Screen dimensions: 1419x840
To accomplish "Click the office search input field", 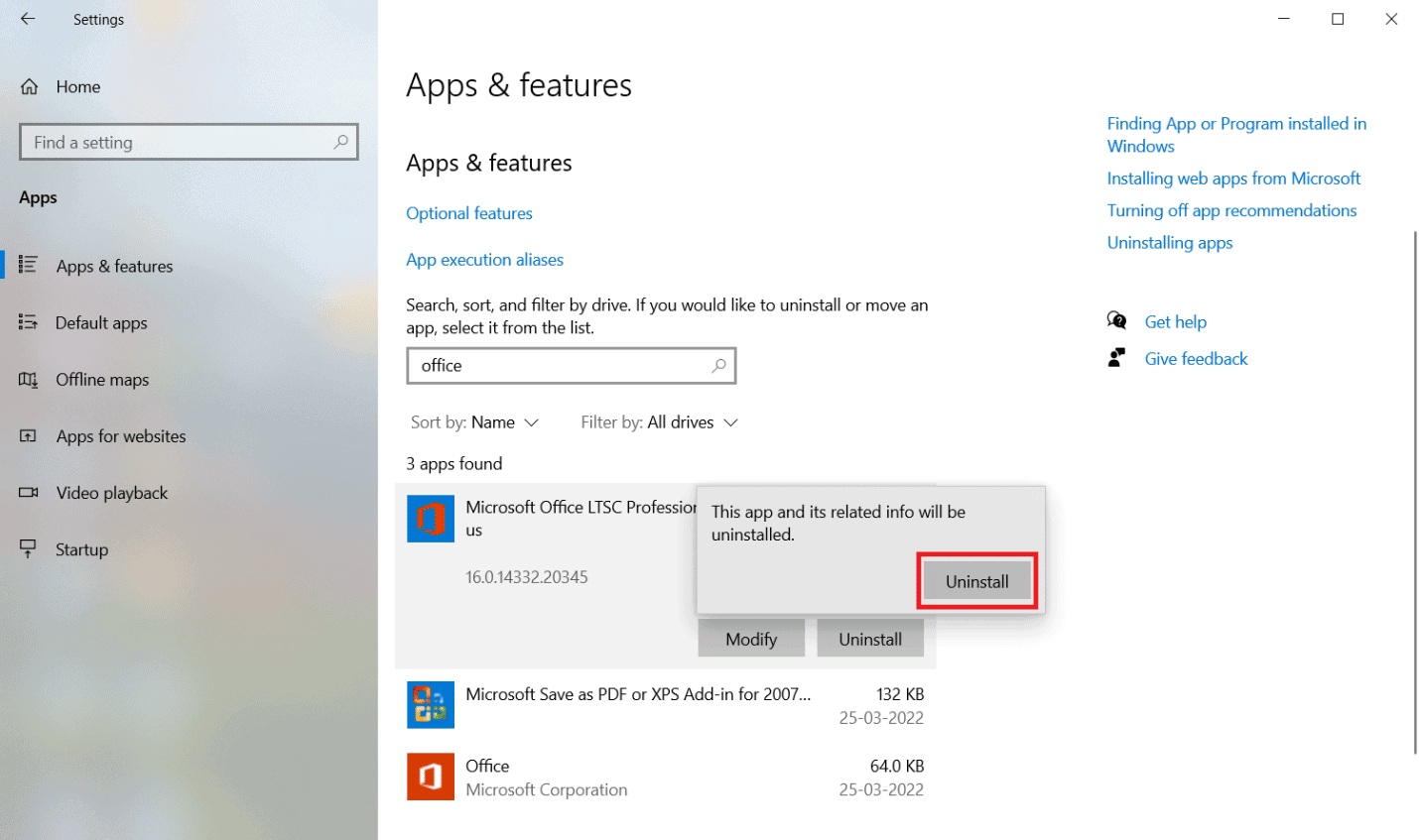I will coord(571,365).
